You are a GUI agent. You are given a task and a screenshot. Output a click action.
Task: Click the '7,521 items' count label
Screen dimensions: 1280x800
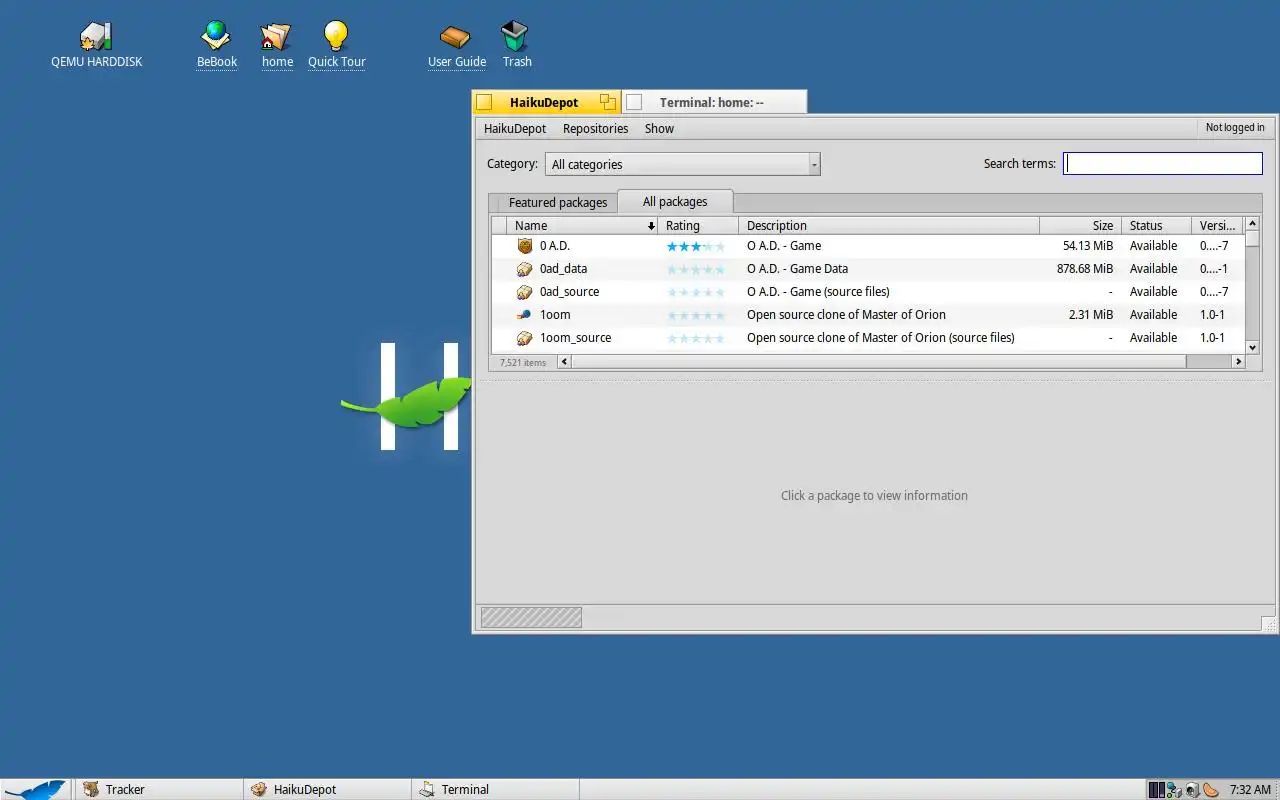(523, 363)
